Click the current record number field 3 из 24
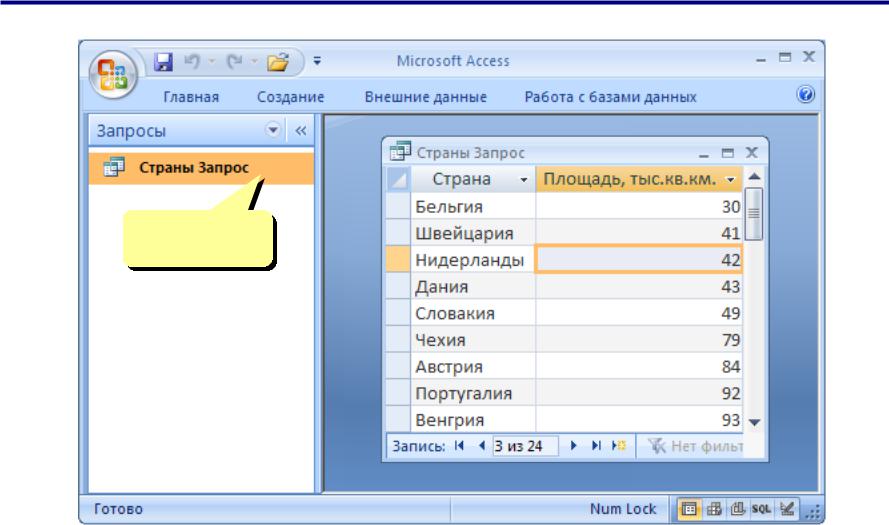This screenshot has width=889, height=525. click(x=525, y=446)
